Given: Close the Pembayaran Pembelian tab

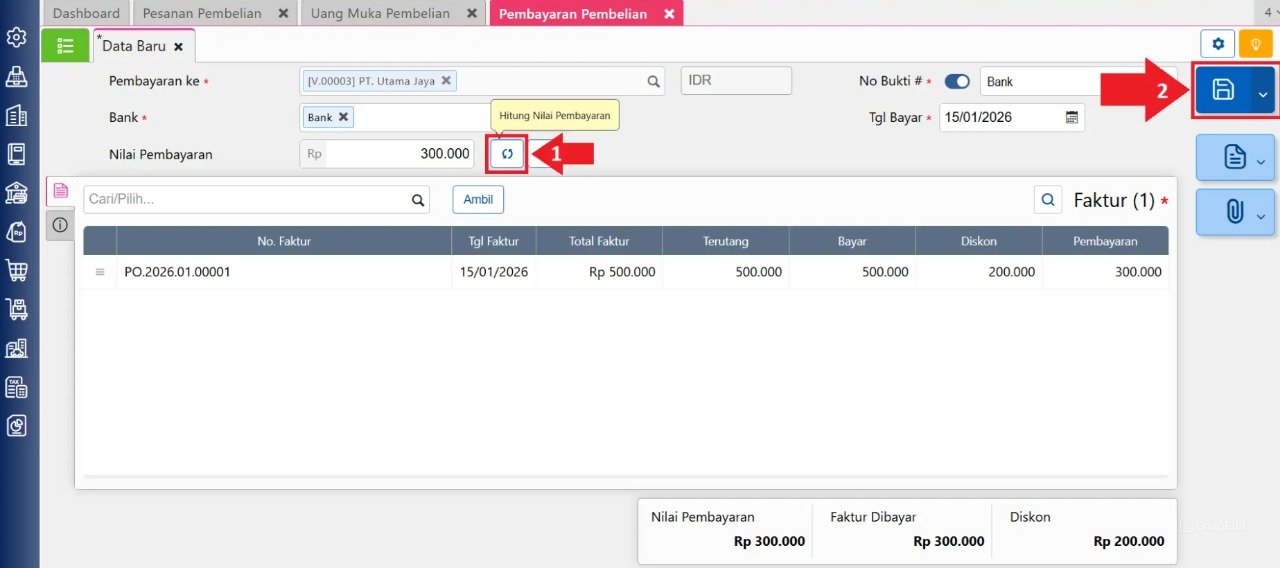Looking at the screenshot, I should coord(669,14).
